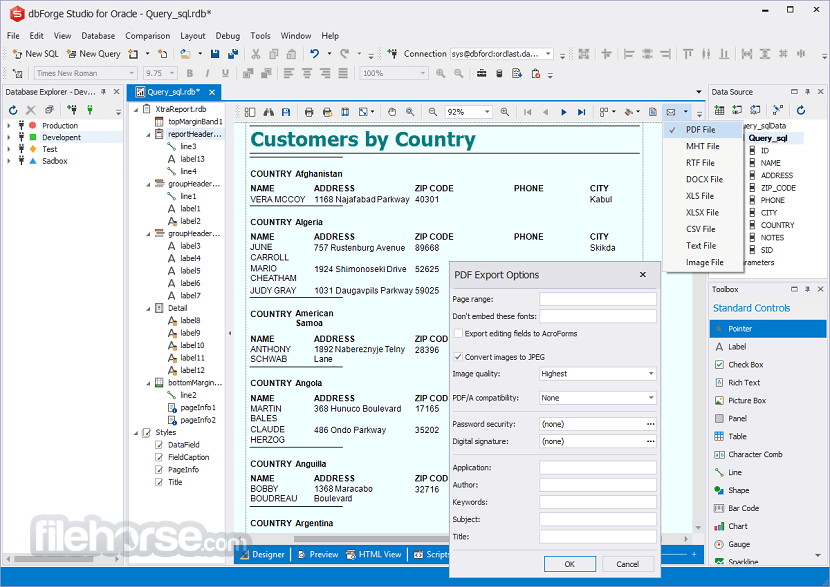
Task: Choose DOCX File export option
Action: 703,179
